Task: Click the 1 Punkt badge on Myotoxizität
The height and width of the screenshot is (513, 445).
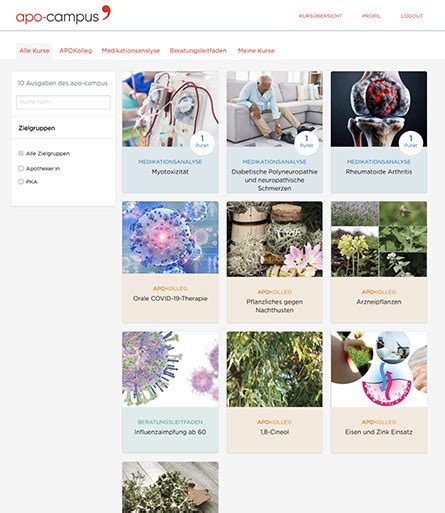Action: click(202, 143)
